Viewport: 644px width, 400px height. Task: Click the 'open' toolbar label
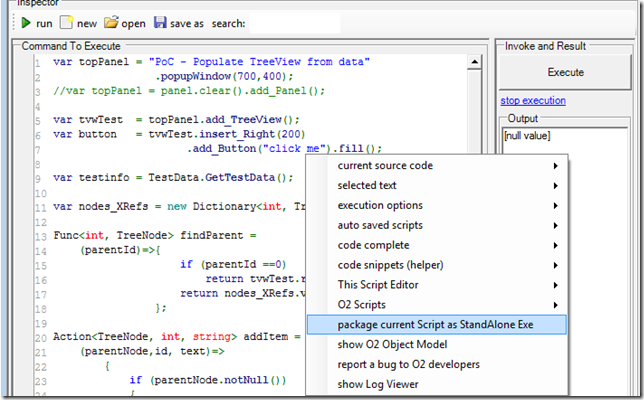pyautogui.click(x=133, y=24)
